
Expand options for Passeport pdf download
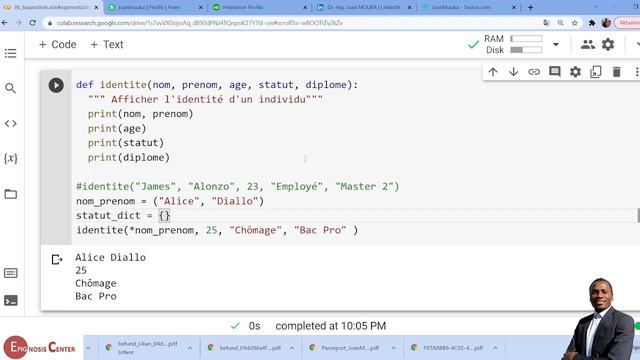pyautogui.click(x=393, y=348)
